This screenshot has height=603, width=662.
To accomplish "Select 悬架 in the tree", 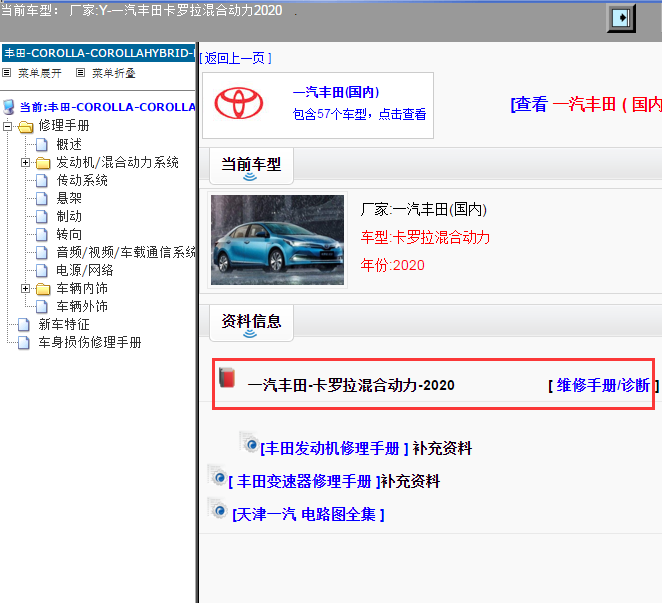I will [x=69, y=198].
